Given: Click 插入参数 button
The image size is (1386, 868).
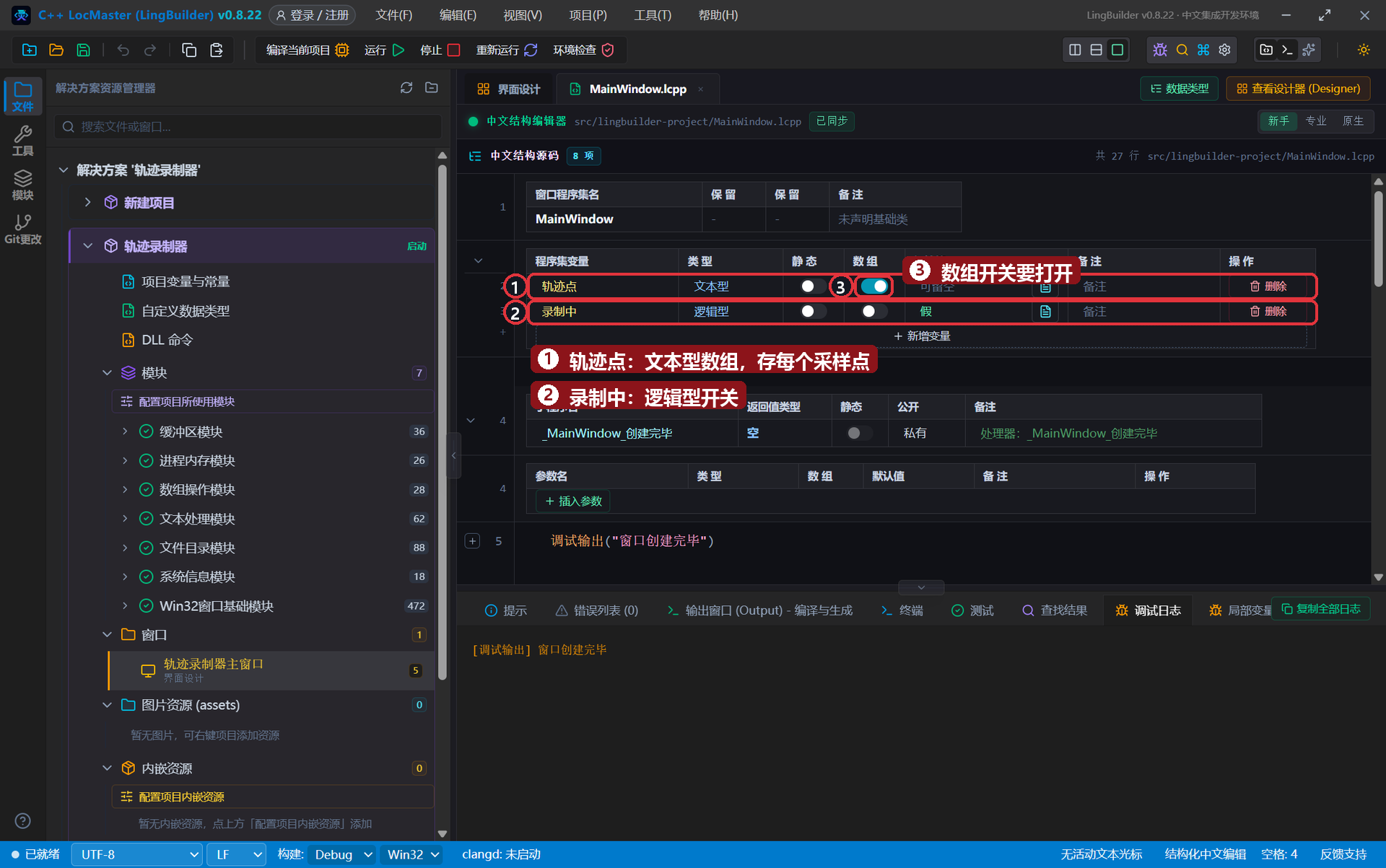Looking at the screenshot, I should [x=573, y=501].
